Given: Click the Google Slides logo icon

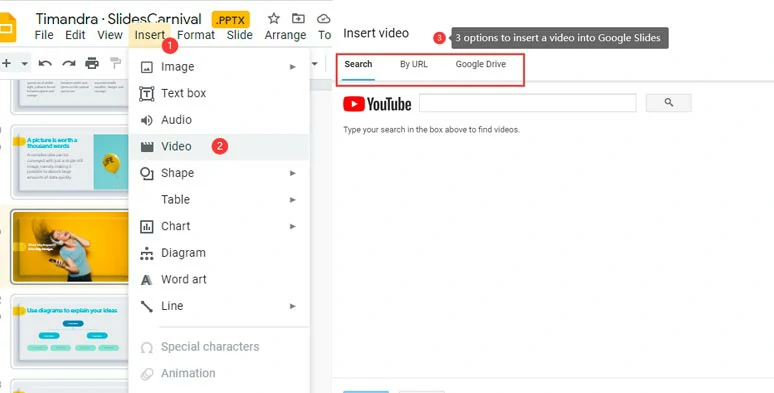Looking at the screenshot, I should pyautogui.click(x=7, y=28).
